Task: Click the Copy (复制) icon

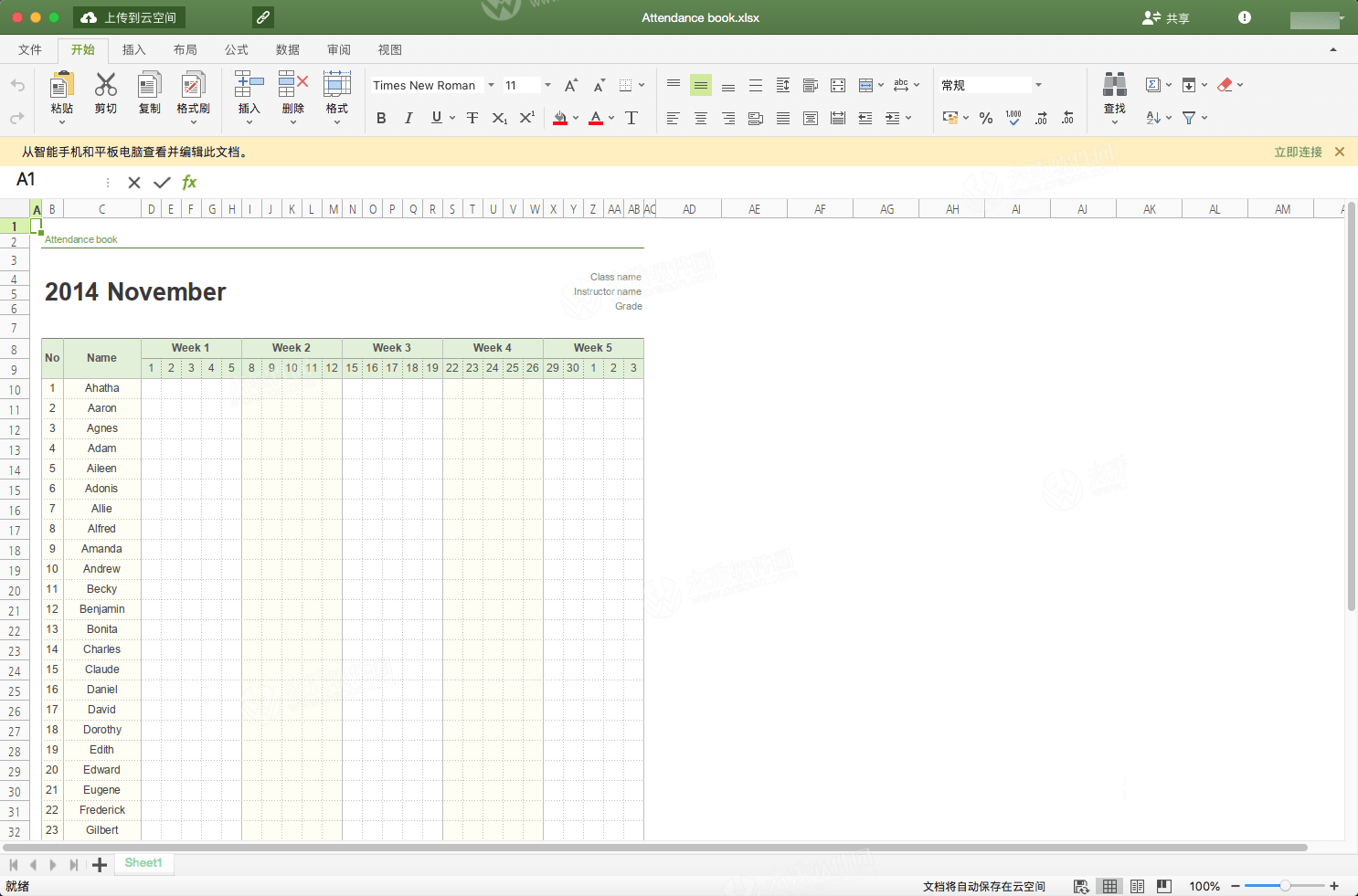Action: click(149, 86)
